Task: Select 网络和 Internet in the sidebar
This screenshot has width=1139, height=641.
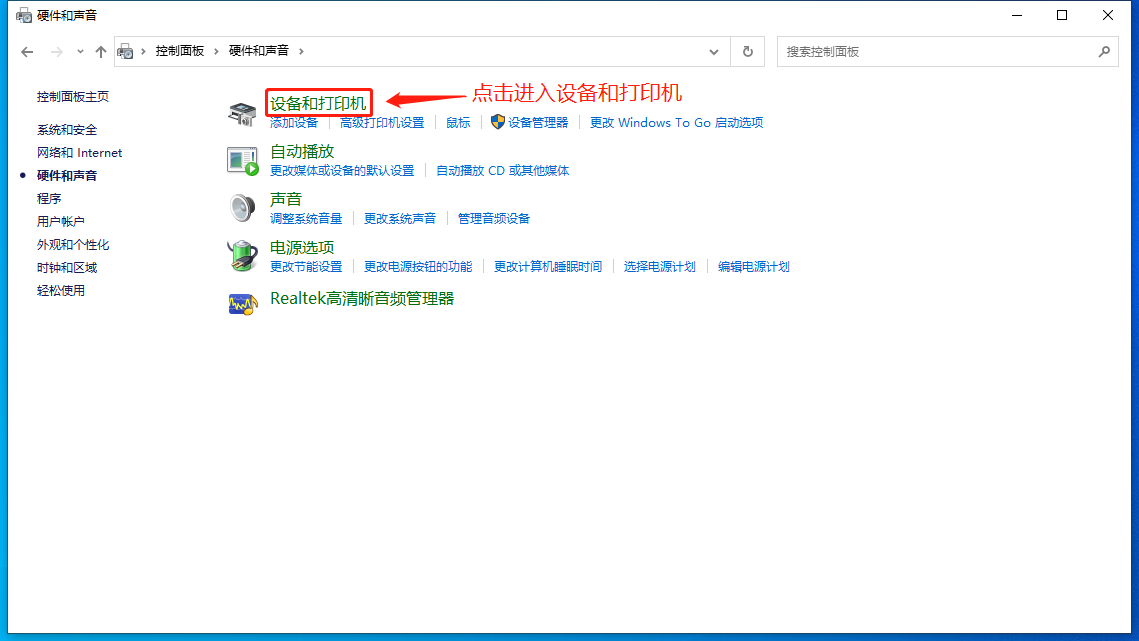Action: click(79, 153)
